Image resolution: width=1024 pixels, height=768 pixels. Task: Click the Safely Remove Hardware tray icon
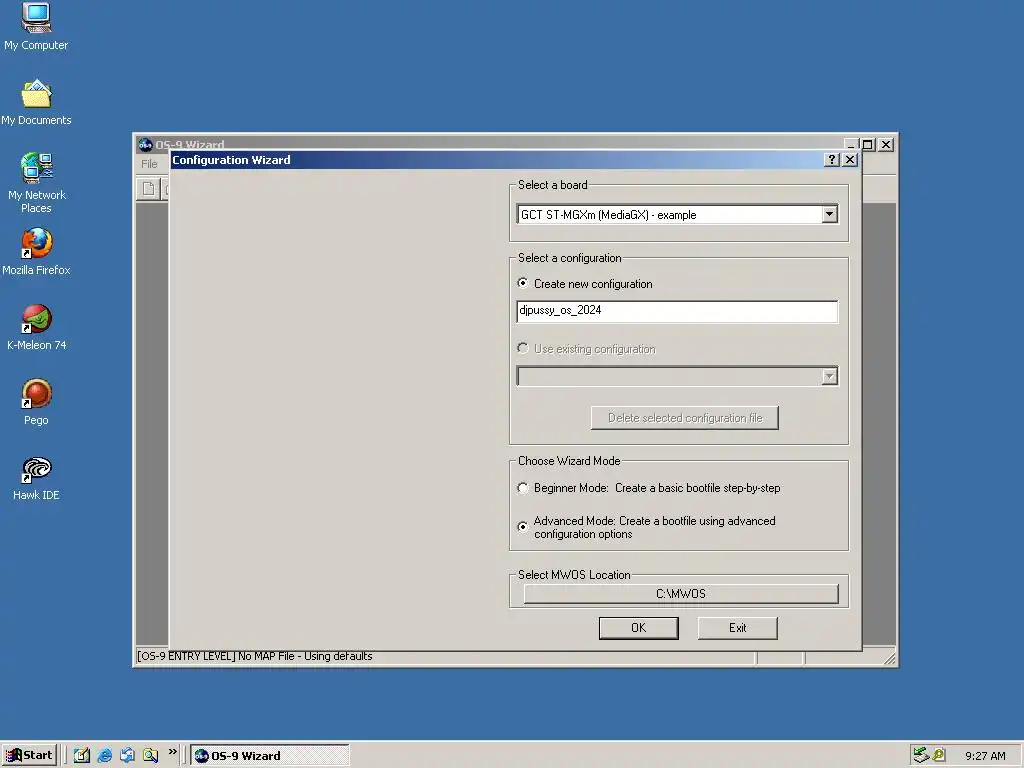[x=921, y=755]
